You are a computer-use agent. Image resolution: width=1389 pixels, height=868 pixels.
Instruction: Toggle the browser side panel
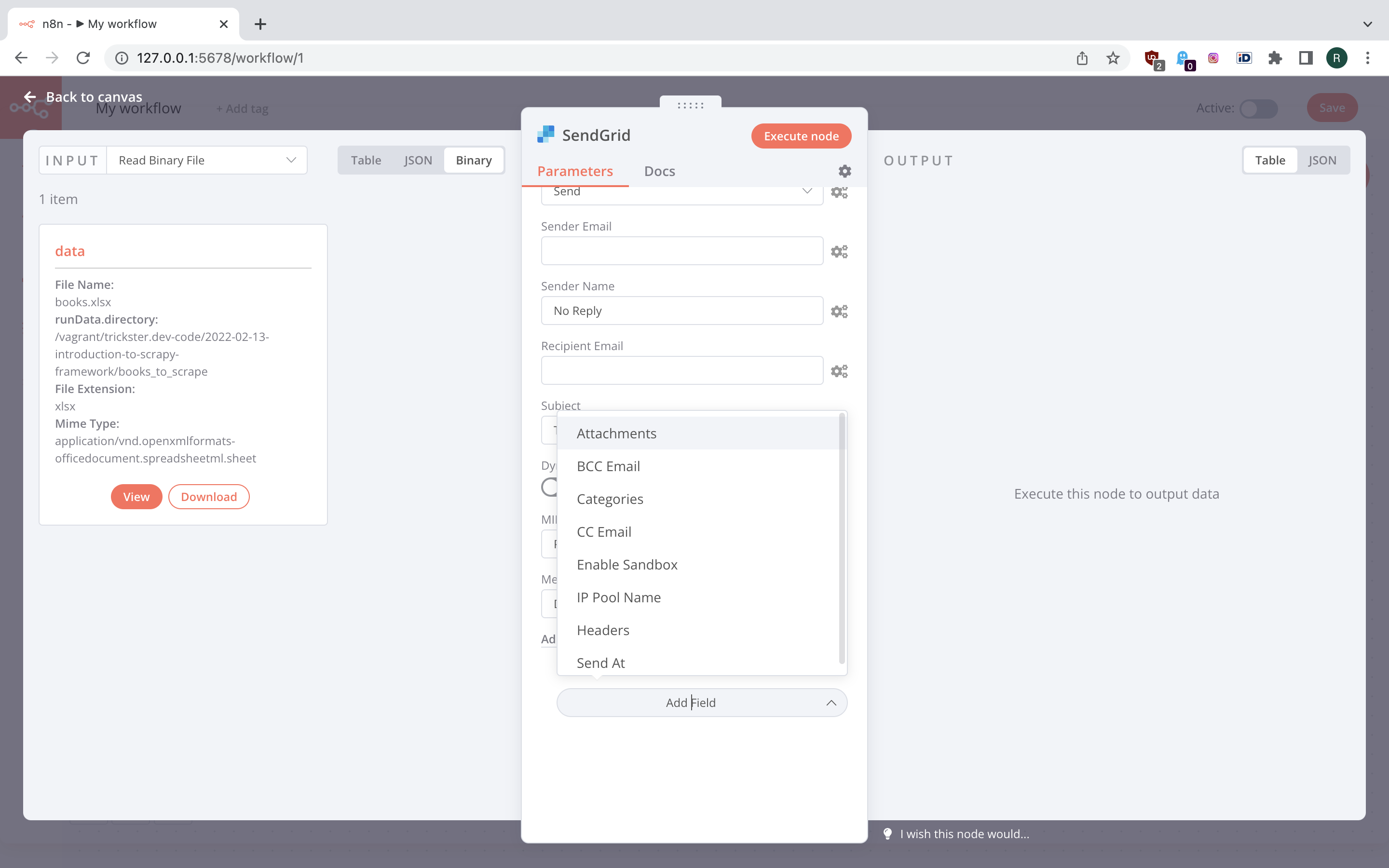click(1306, 58)
